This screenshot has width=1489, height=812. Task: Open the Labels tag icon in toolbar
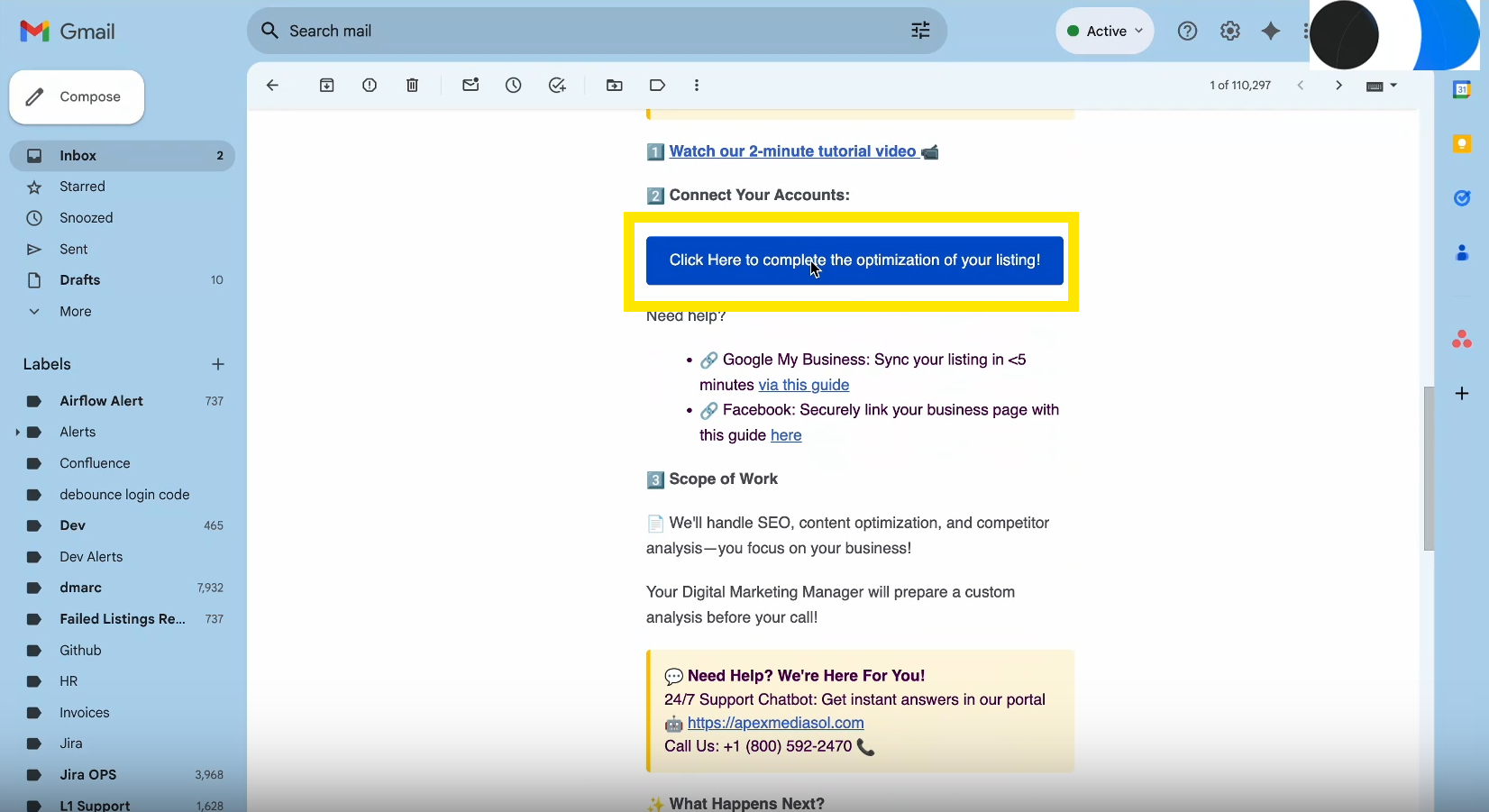click(657, 86)
